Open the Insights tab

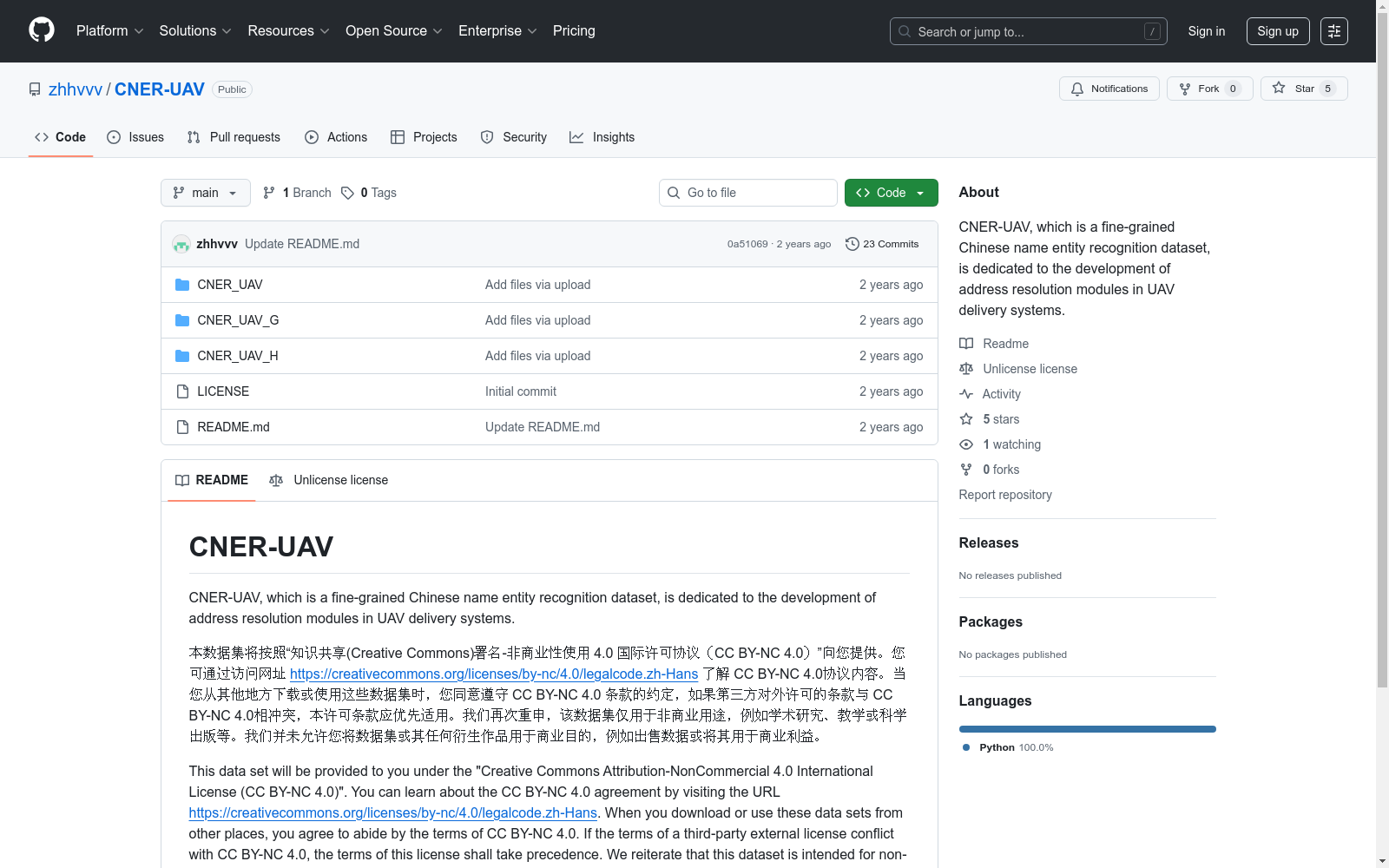click(602, 137)
